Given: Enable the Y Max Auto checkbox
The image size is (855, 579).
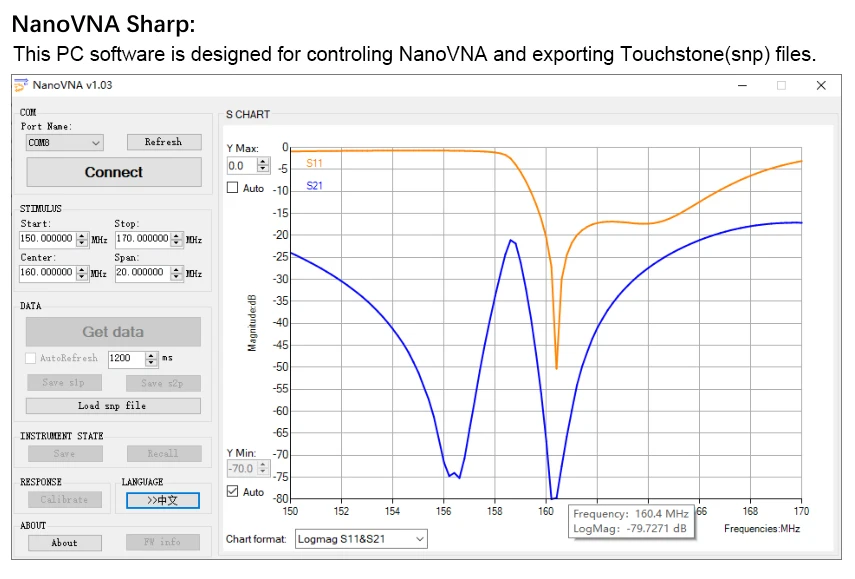Looking at the screenshot, I should [233, 188].
